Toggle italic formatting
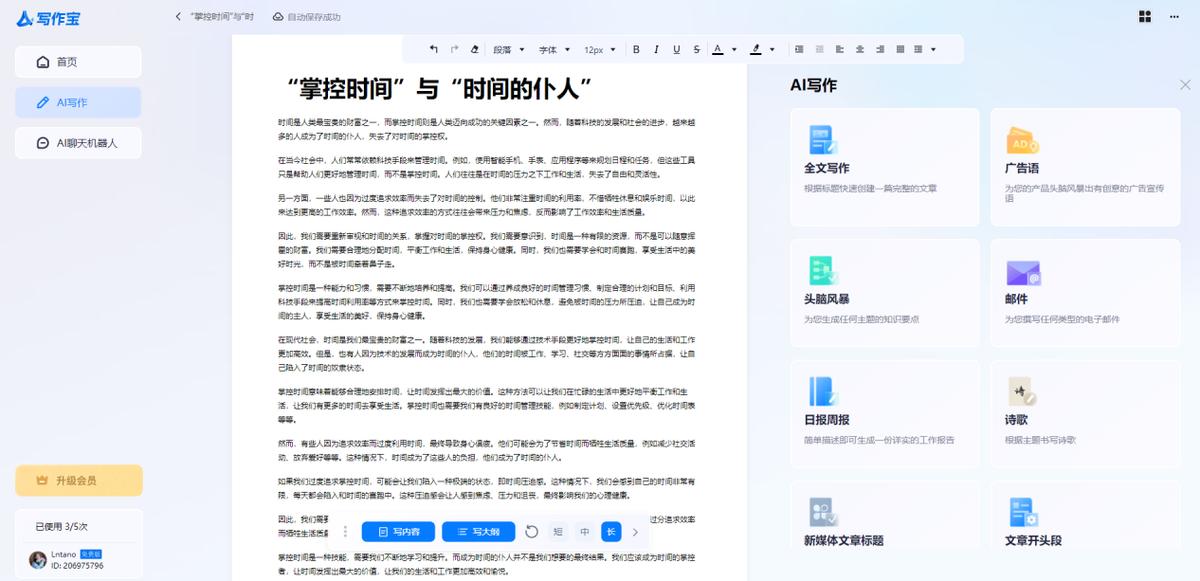Image resolution: width=1200 pixels, height=581 pixels. pos(656,49)
